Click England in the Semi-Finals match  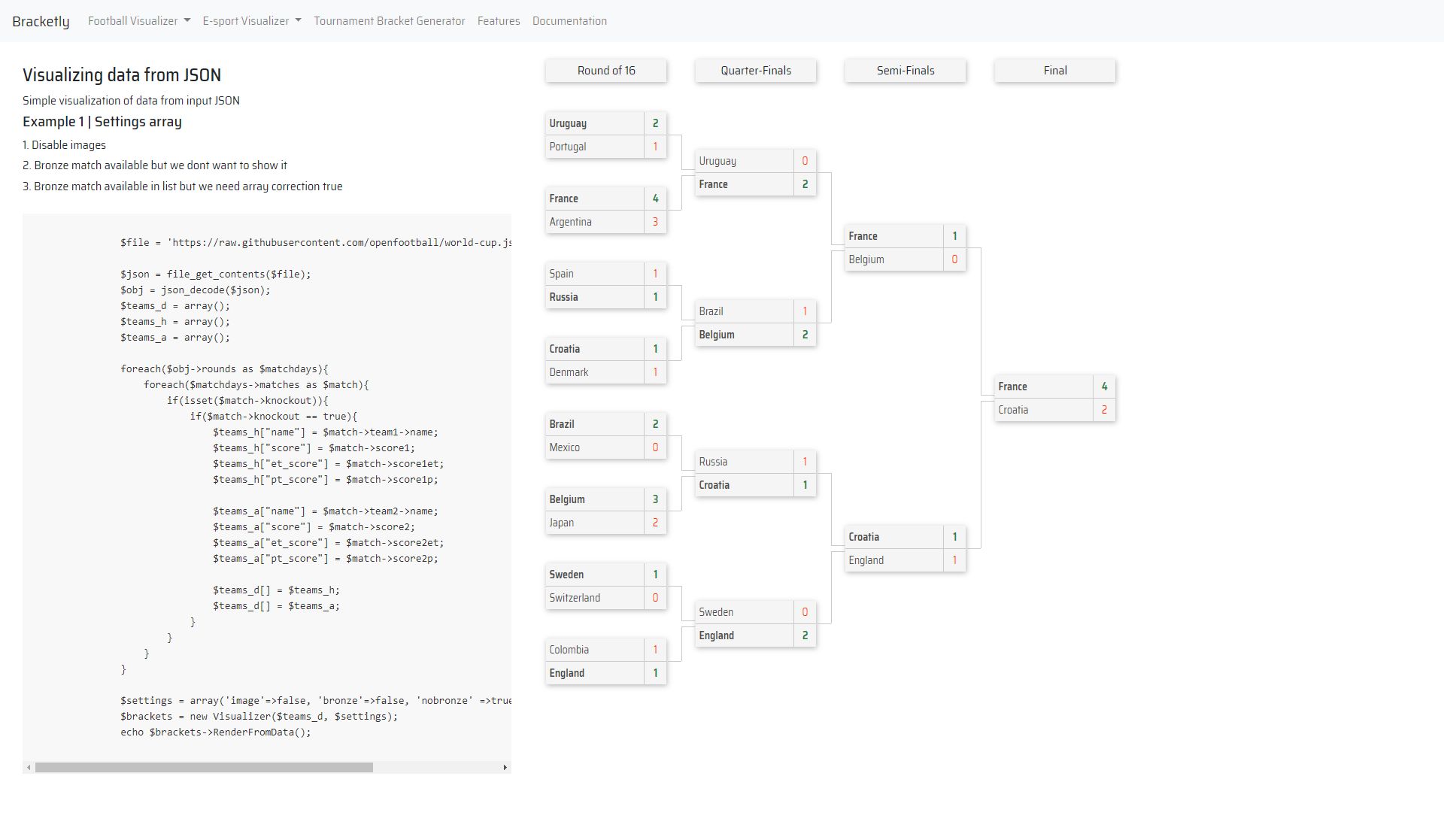tap(893, 560)
